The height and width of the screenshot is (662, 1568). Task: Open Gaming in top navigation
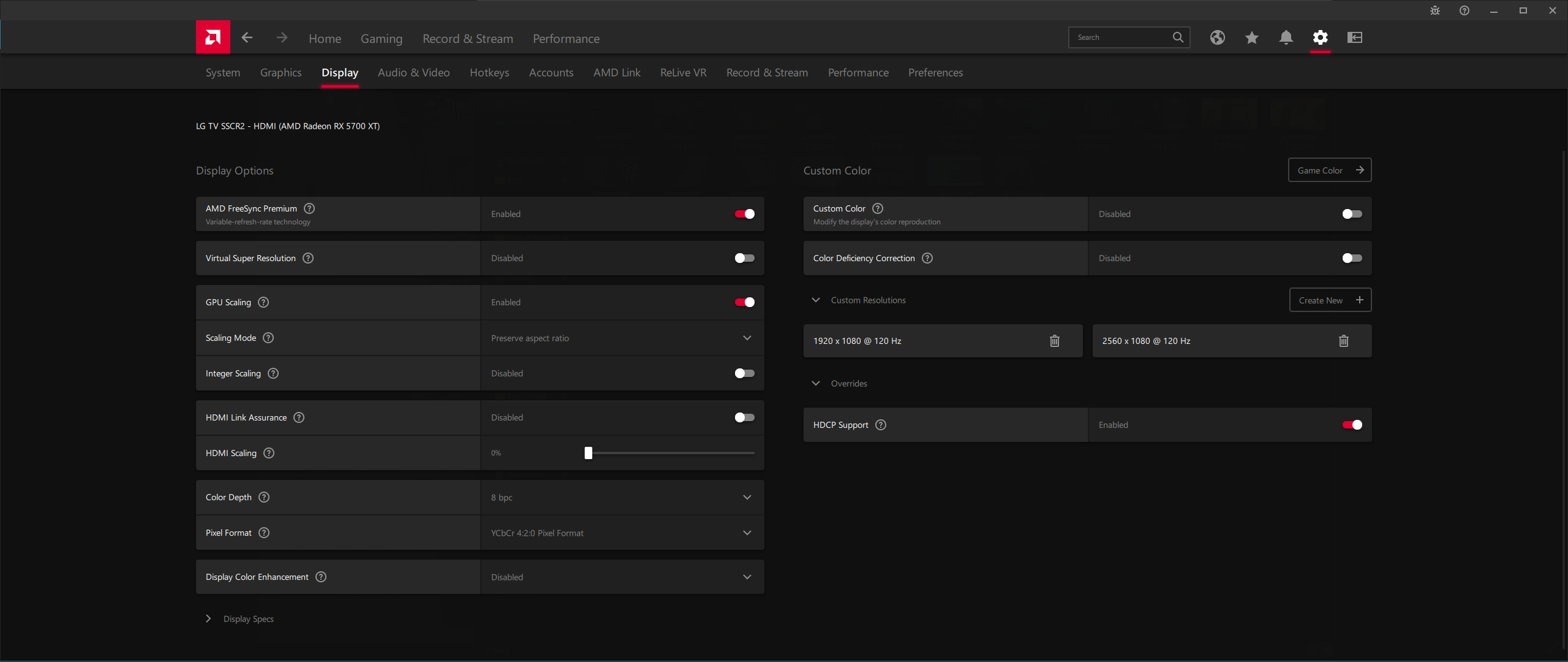pyautogui.click(x=382, y=39)
